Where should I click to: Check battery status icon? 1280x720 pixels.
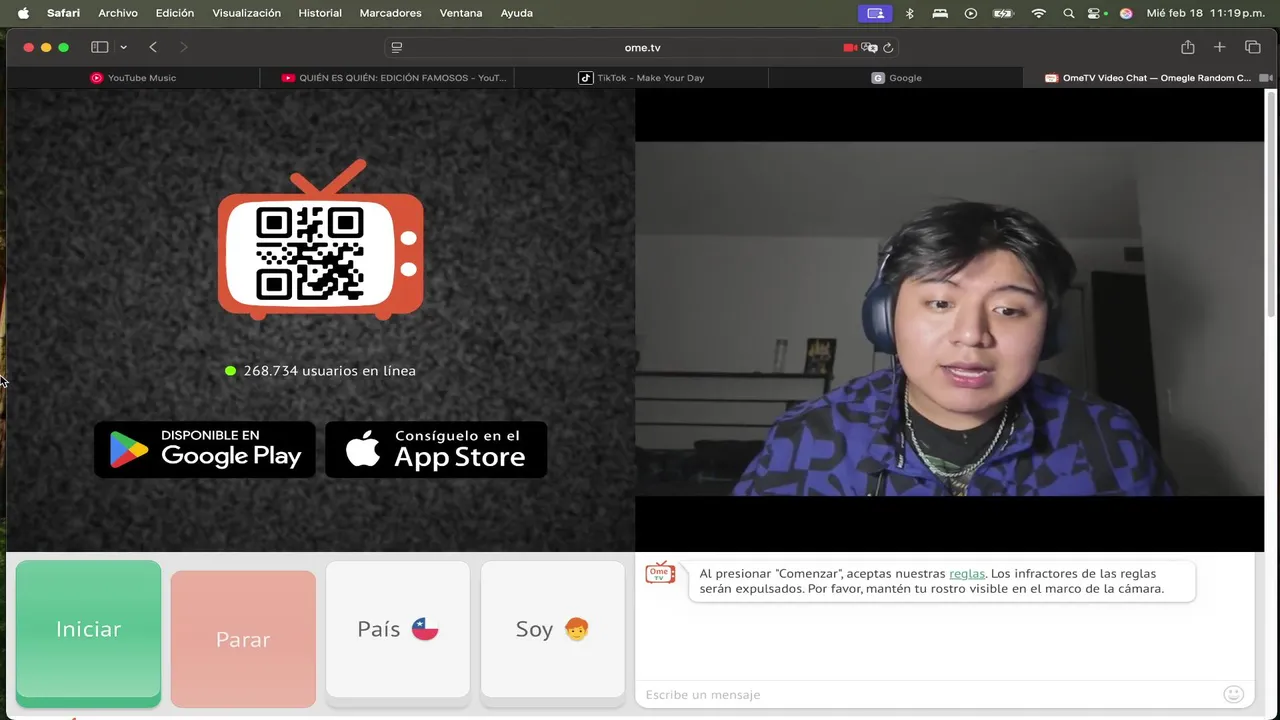(x=1002, y=13)
